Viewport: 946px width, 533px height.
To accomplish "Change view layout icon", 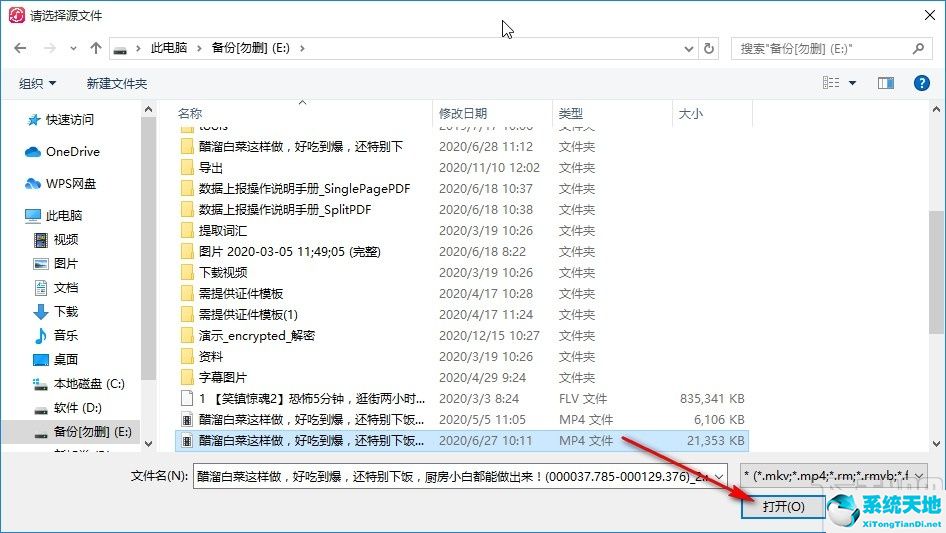I will click(831, 83).
